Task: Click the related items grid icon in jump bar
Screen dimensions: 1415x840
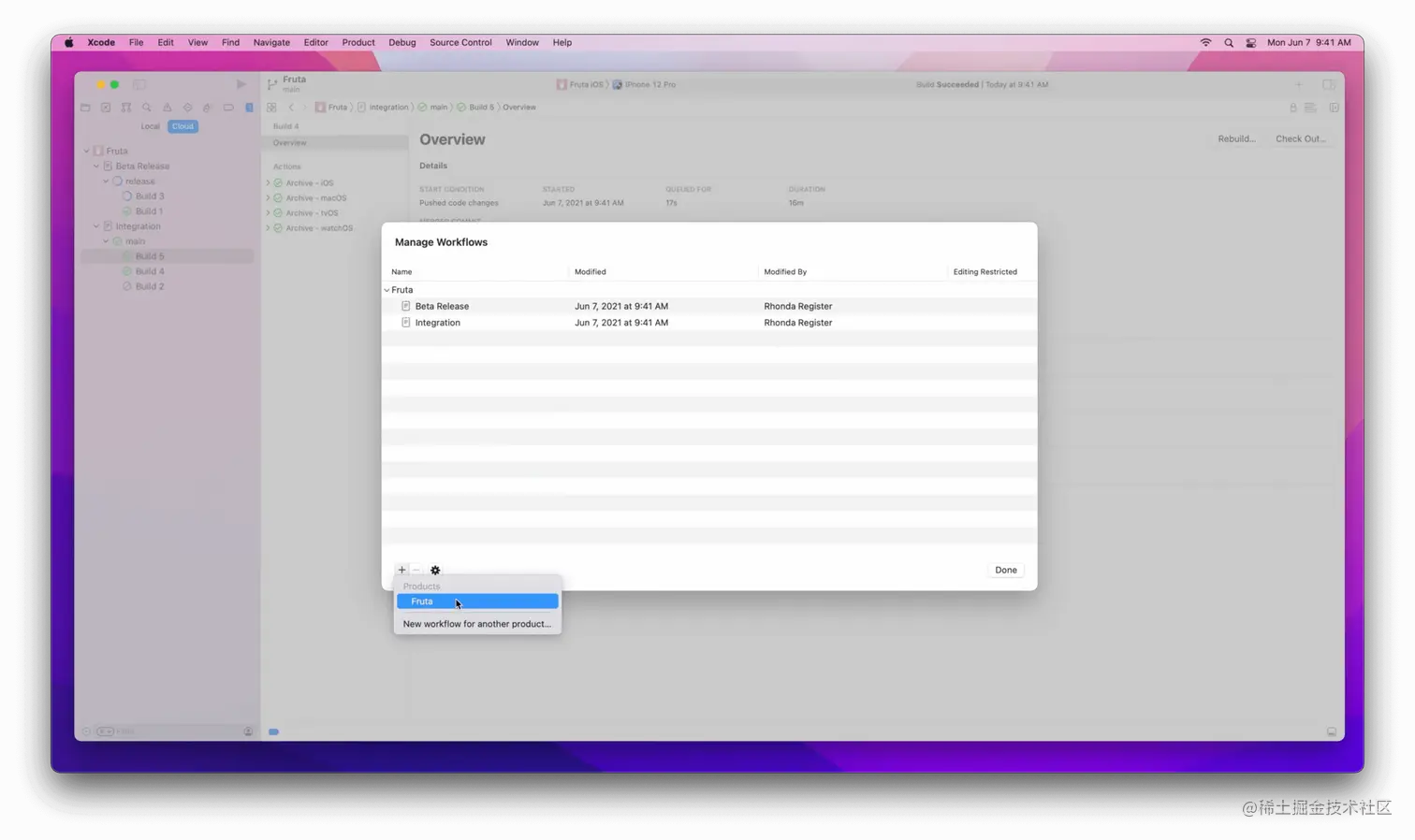Action: [x=271, y=108]
